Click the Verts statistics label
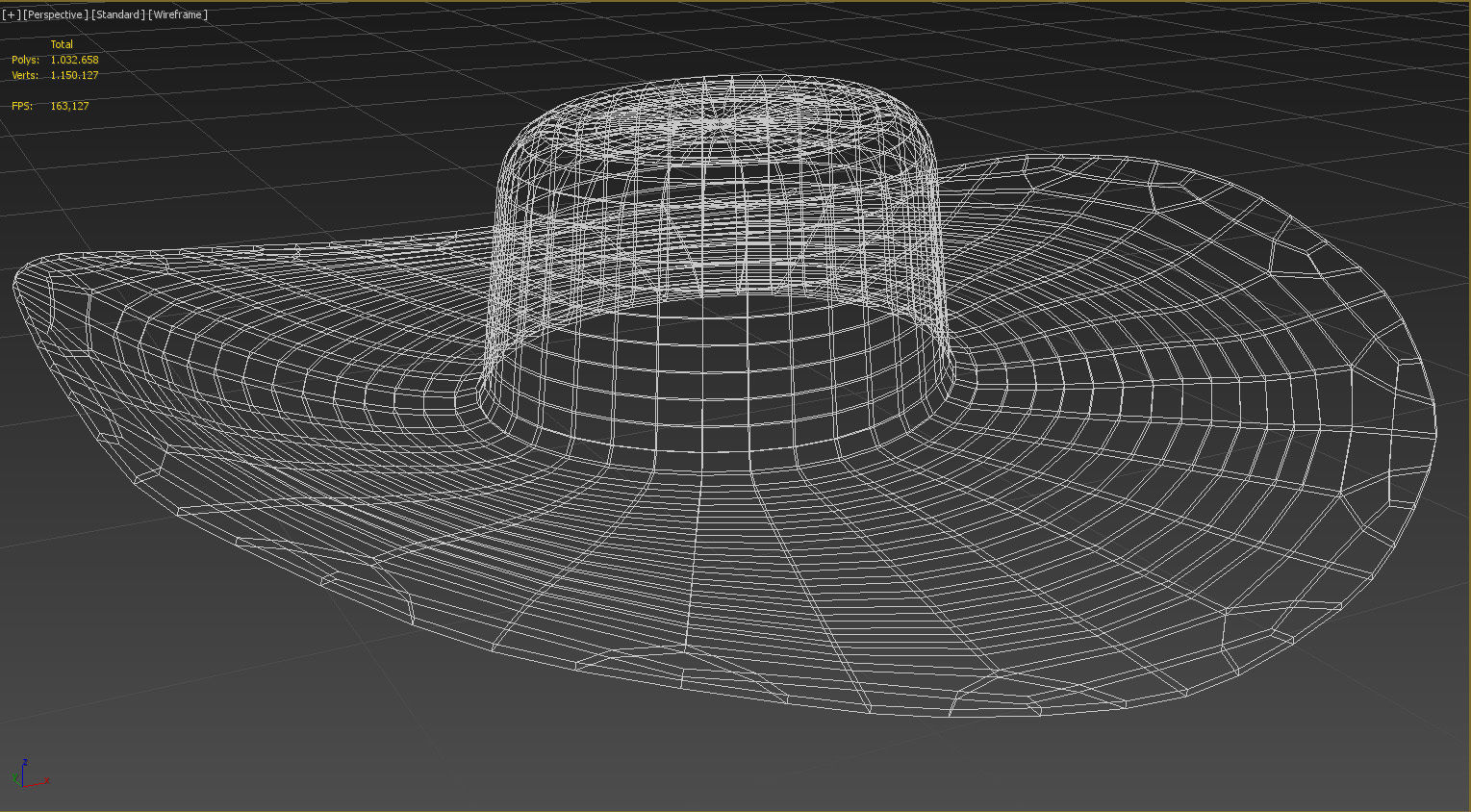This screenshot has width=1471, height=812. pyautogui.click(x=25, y=75)
